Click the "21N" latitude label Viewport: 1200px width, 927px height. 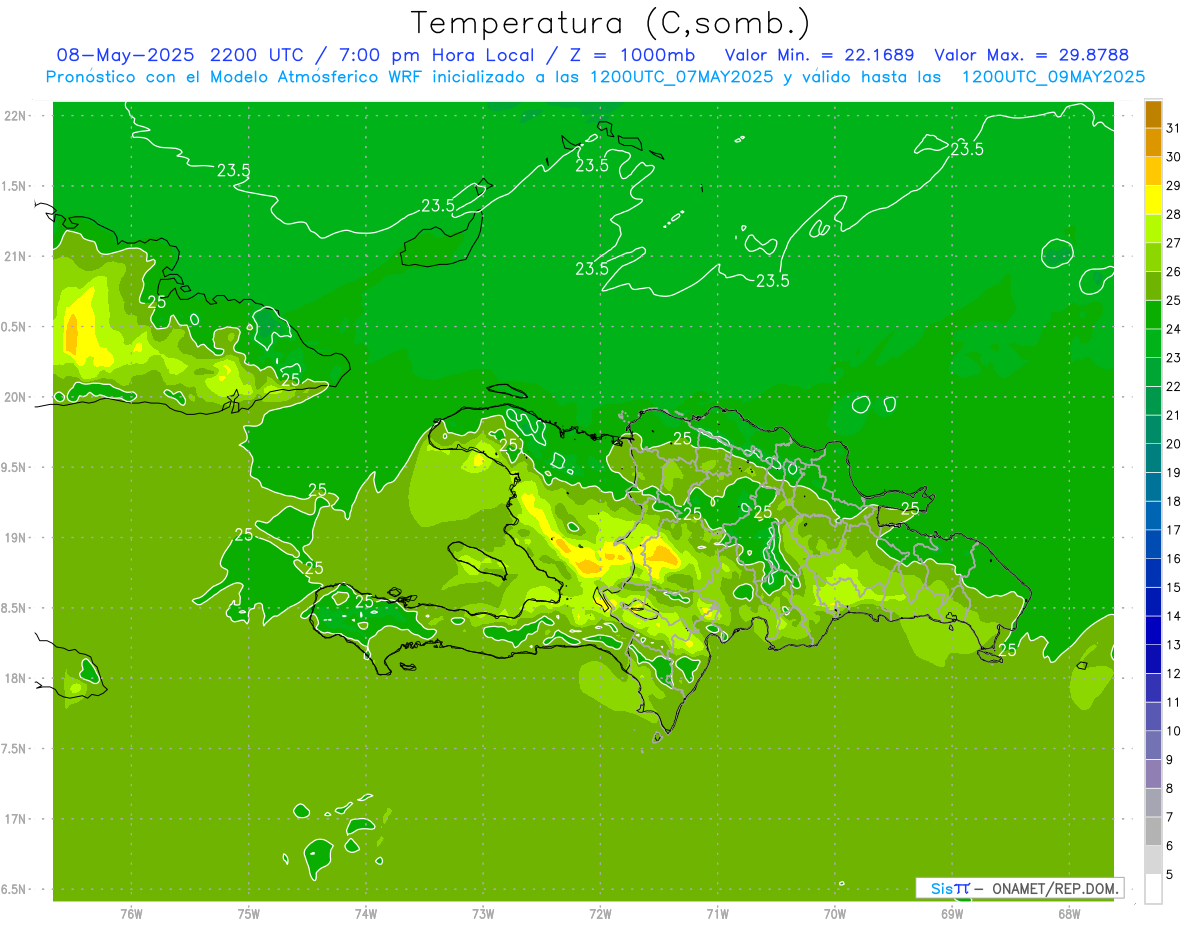click(x=17, y=257)
